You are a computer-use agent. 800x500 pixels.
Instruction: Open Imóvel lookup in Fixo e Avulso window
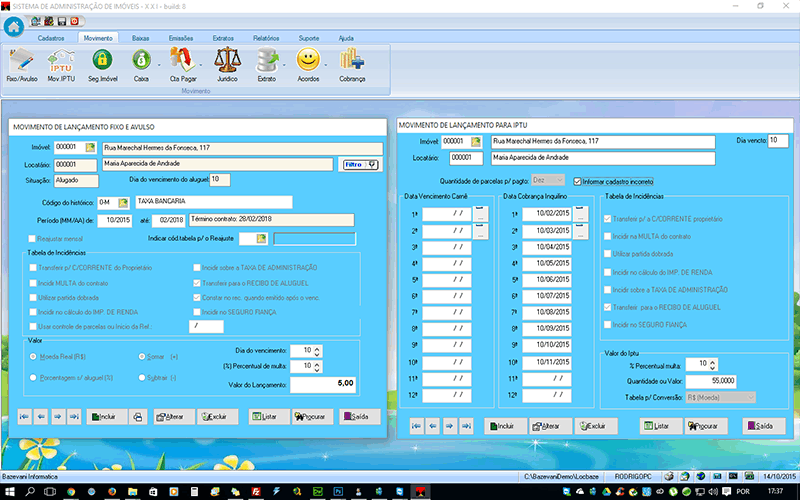90,147
